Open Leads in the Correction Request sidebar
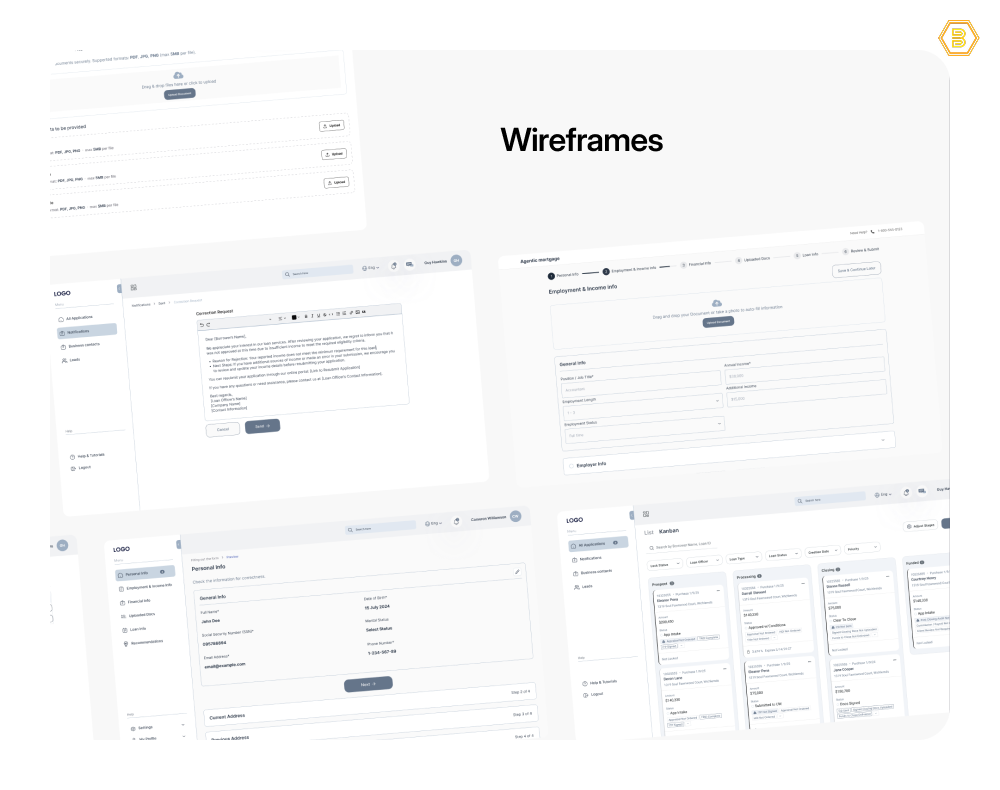The image size is (1000, 790). [x=75, y=359]
